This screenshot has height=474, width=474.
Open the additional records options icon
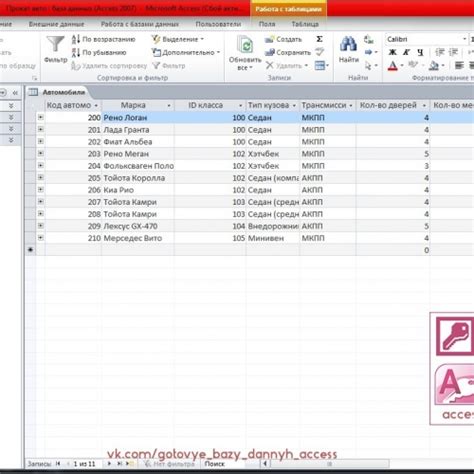(321, 65)
